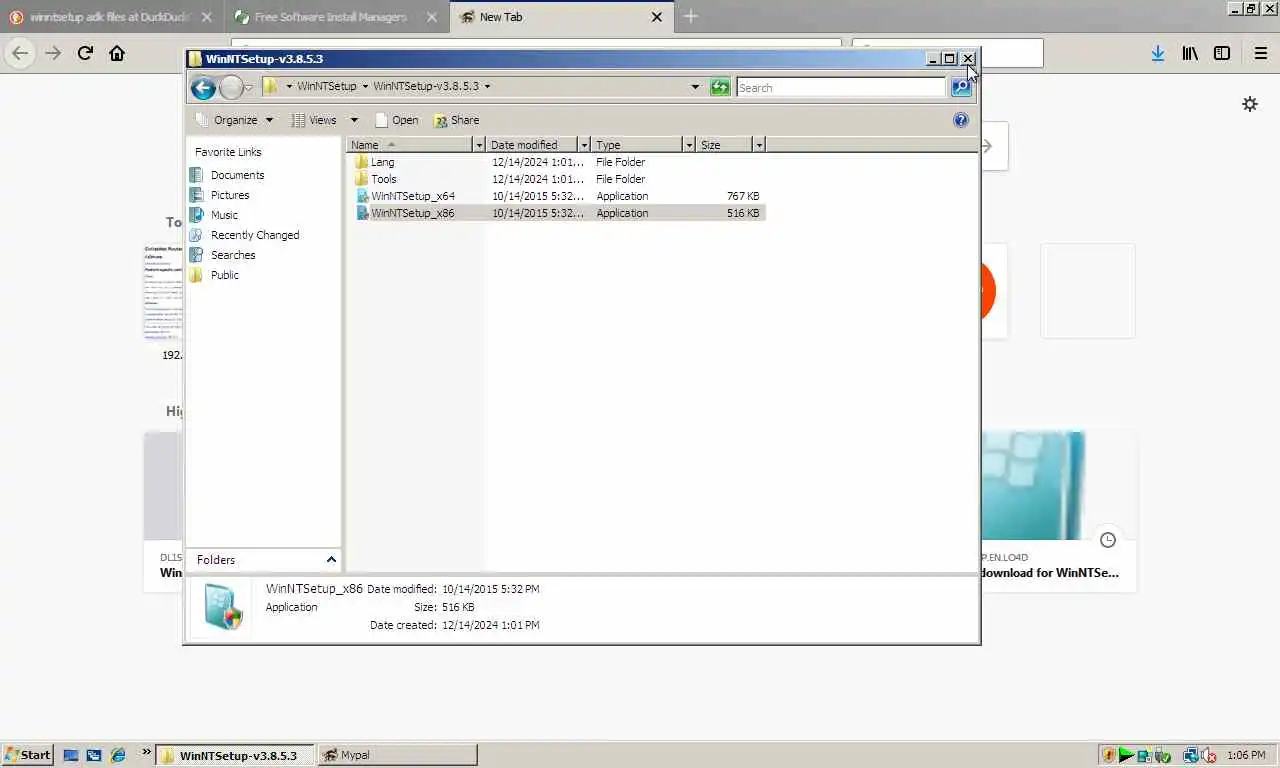This screenshot has width=1280, height=768.
Task: Click the taskbar clock showing 1:06 PM
Action: 1246,755
